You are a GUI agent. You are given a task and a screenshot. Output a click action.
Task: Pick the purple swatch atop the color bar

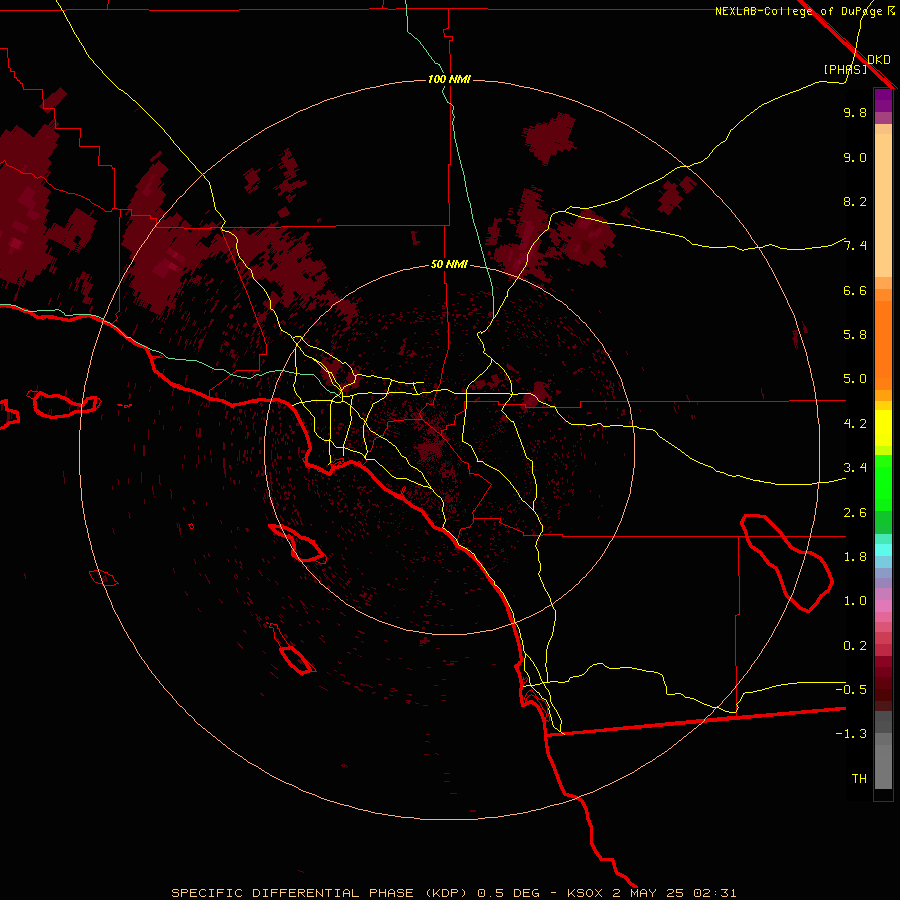tap(883, 100)
